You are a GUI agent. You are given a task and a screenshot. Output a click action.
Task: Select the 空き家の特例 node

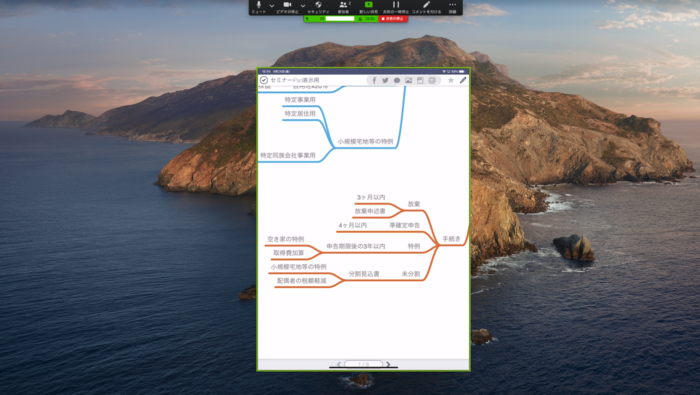[x=286, y=239]
